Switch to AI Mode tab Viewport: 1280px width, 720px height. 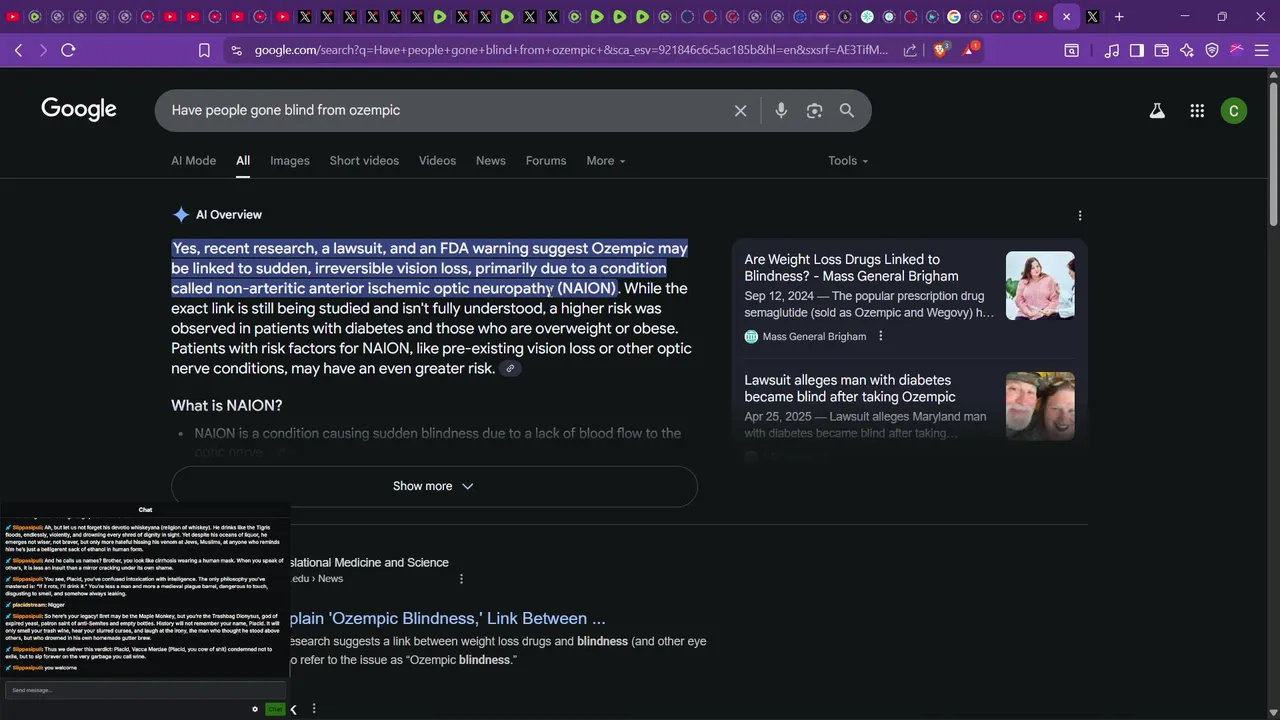coord(193,160)
